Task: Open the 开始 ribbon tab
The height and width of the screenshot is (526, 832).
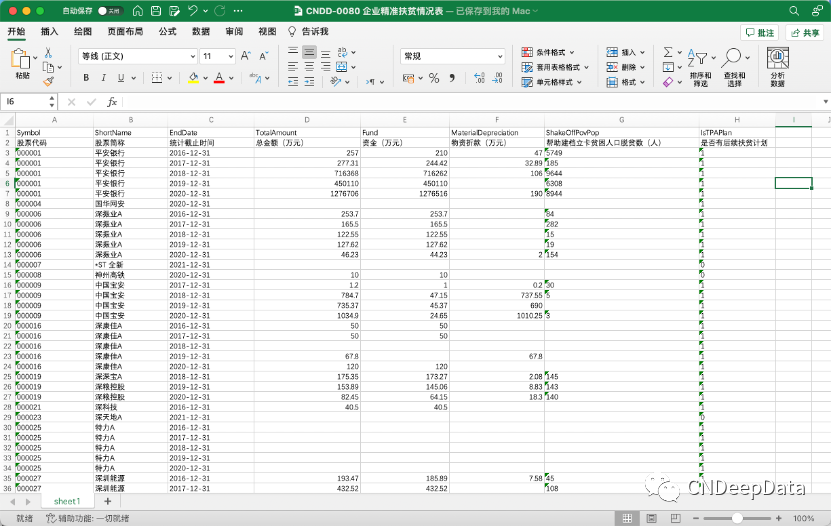Action: [x=16, y=31]
